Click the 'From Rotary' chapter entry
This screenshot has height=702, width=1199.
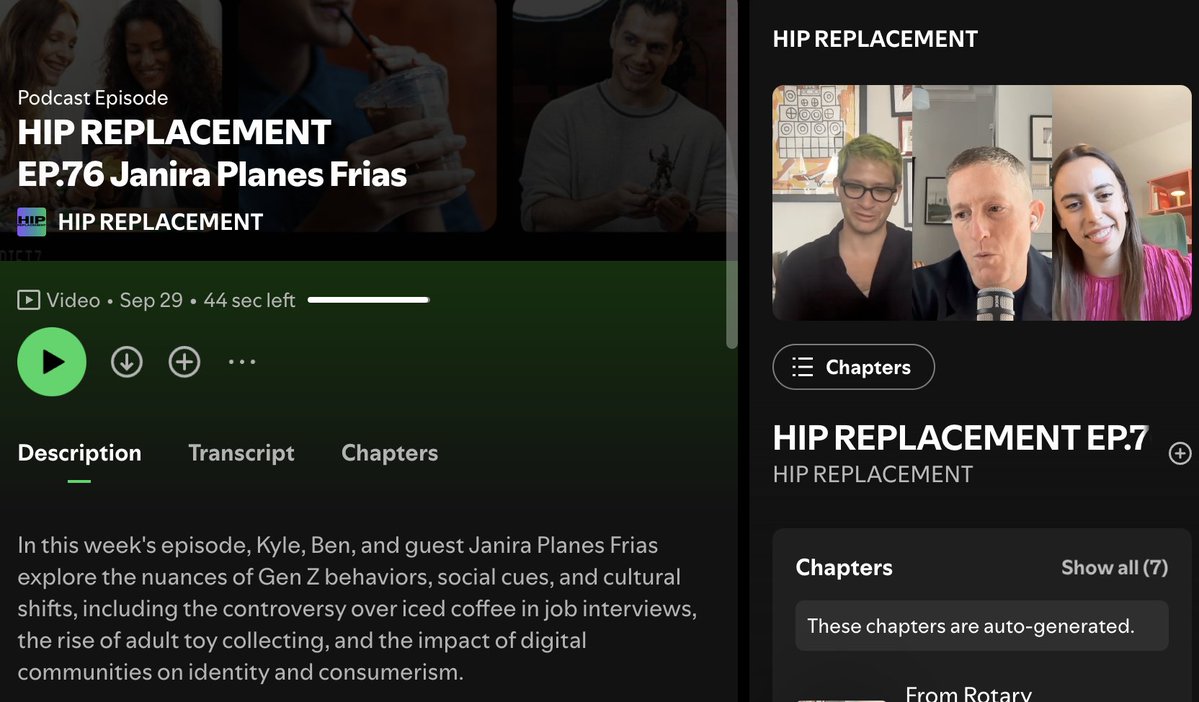968,694
